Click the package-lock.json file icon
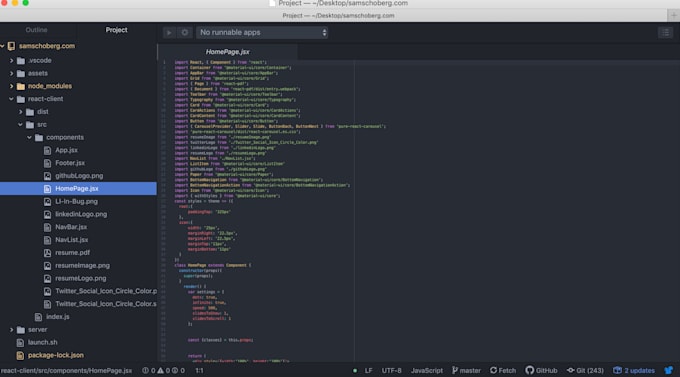 coord(20,355)
